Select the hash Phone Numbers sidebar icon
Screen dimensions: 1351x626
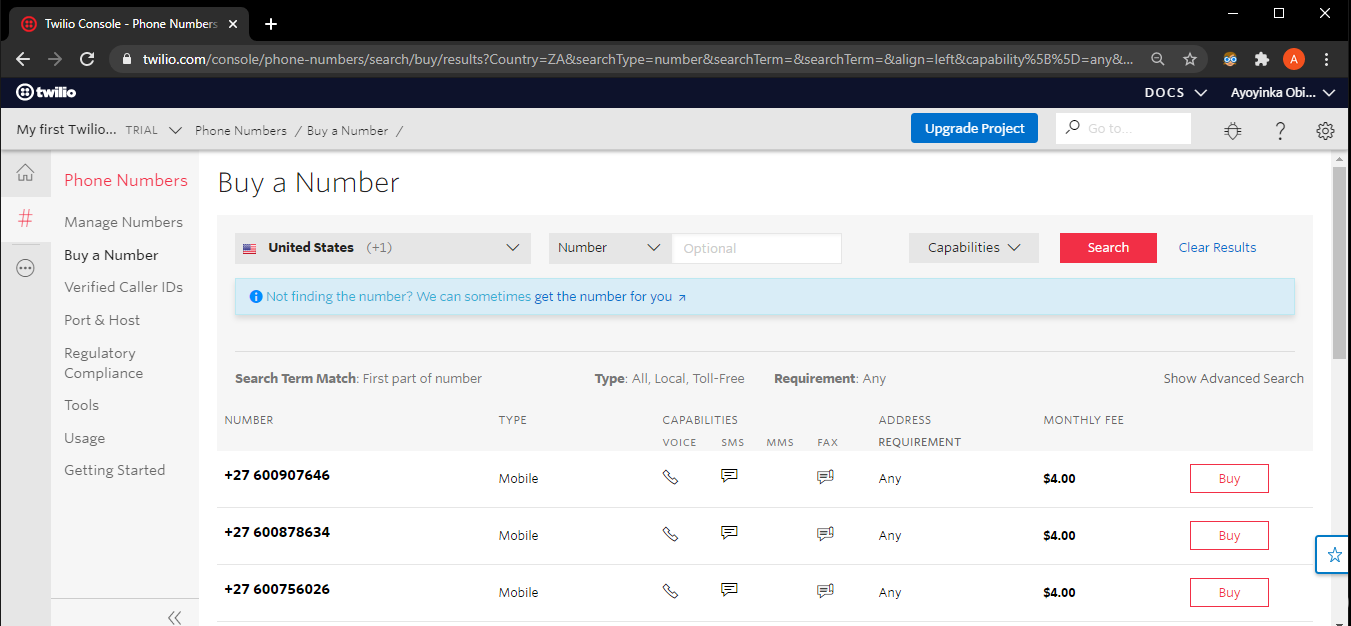25,218
